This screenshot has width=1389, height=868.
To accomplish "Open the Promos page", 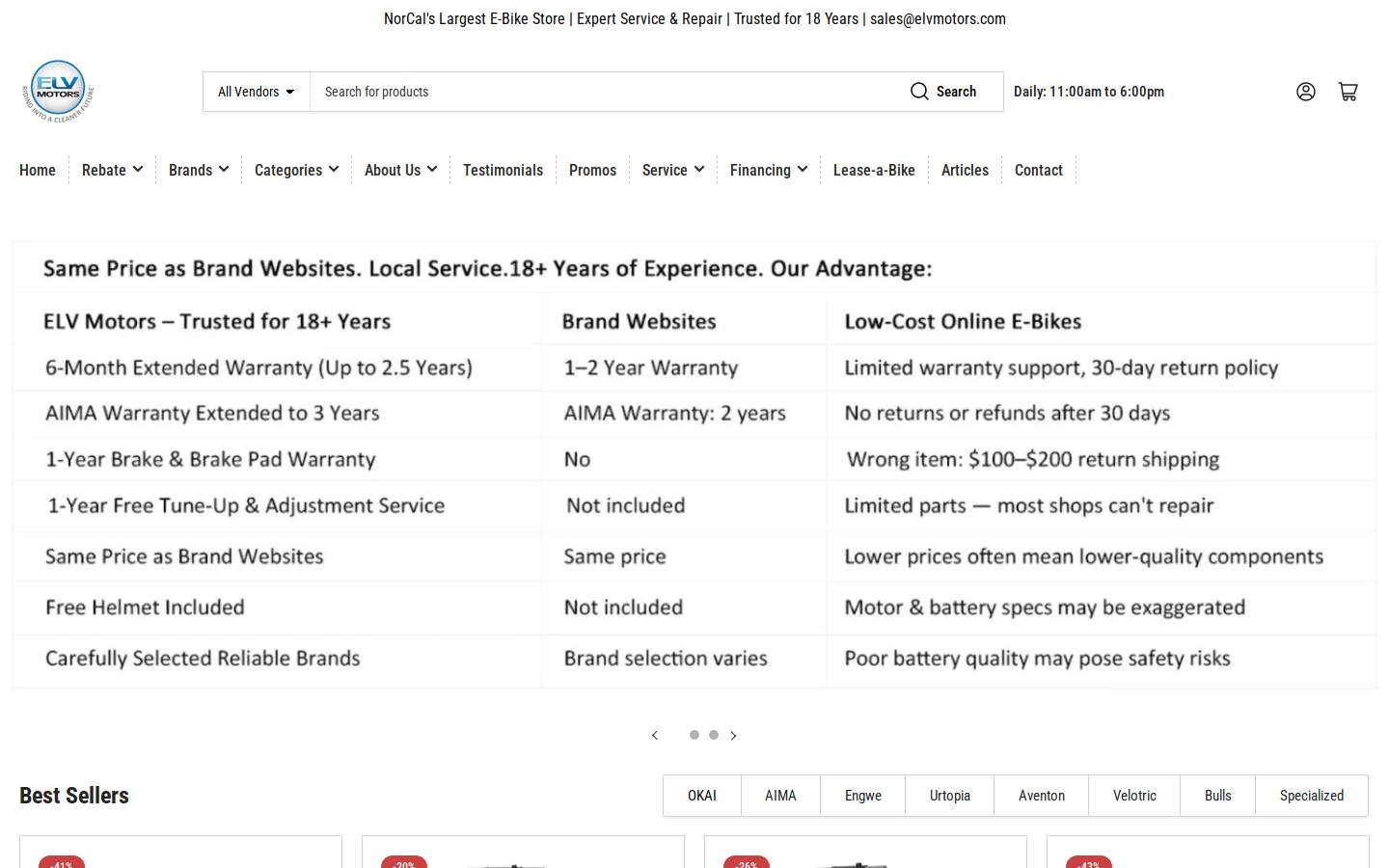I will [x=592, y=170].
